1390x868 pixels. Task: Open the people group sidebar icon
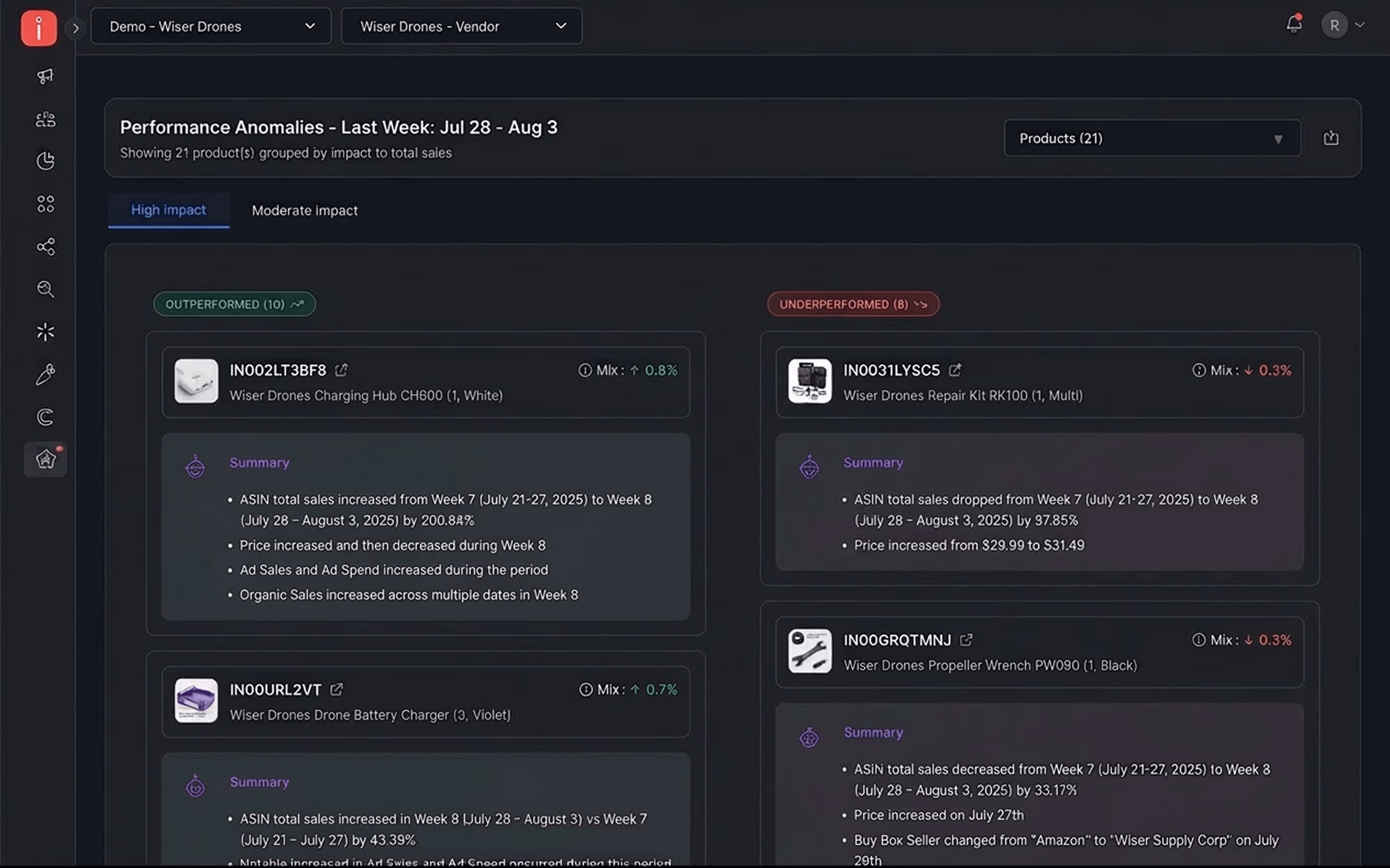click(x=45, y=119)
